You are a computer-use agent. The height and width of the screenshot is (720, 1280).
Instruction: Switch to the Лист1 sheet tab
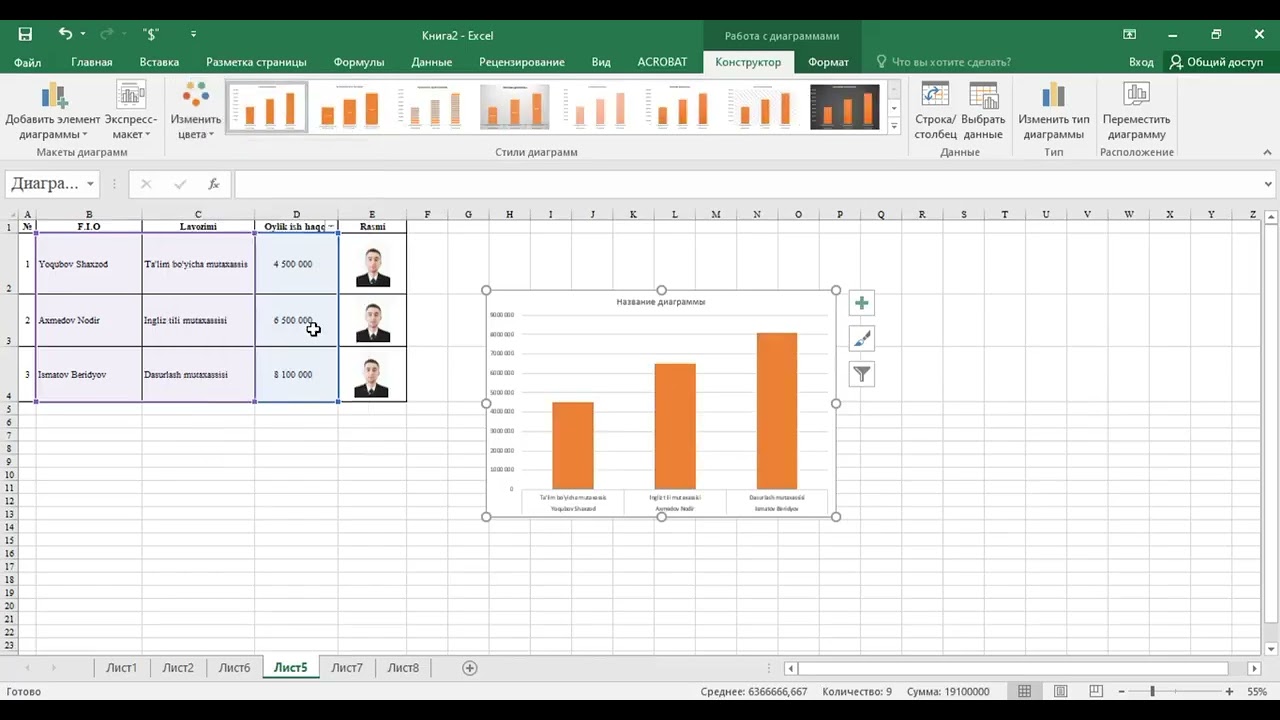[x=121, y=668]
